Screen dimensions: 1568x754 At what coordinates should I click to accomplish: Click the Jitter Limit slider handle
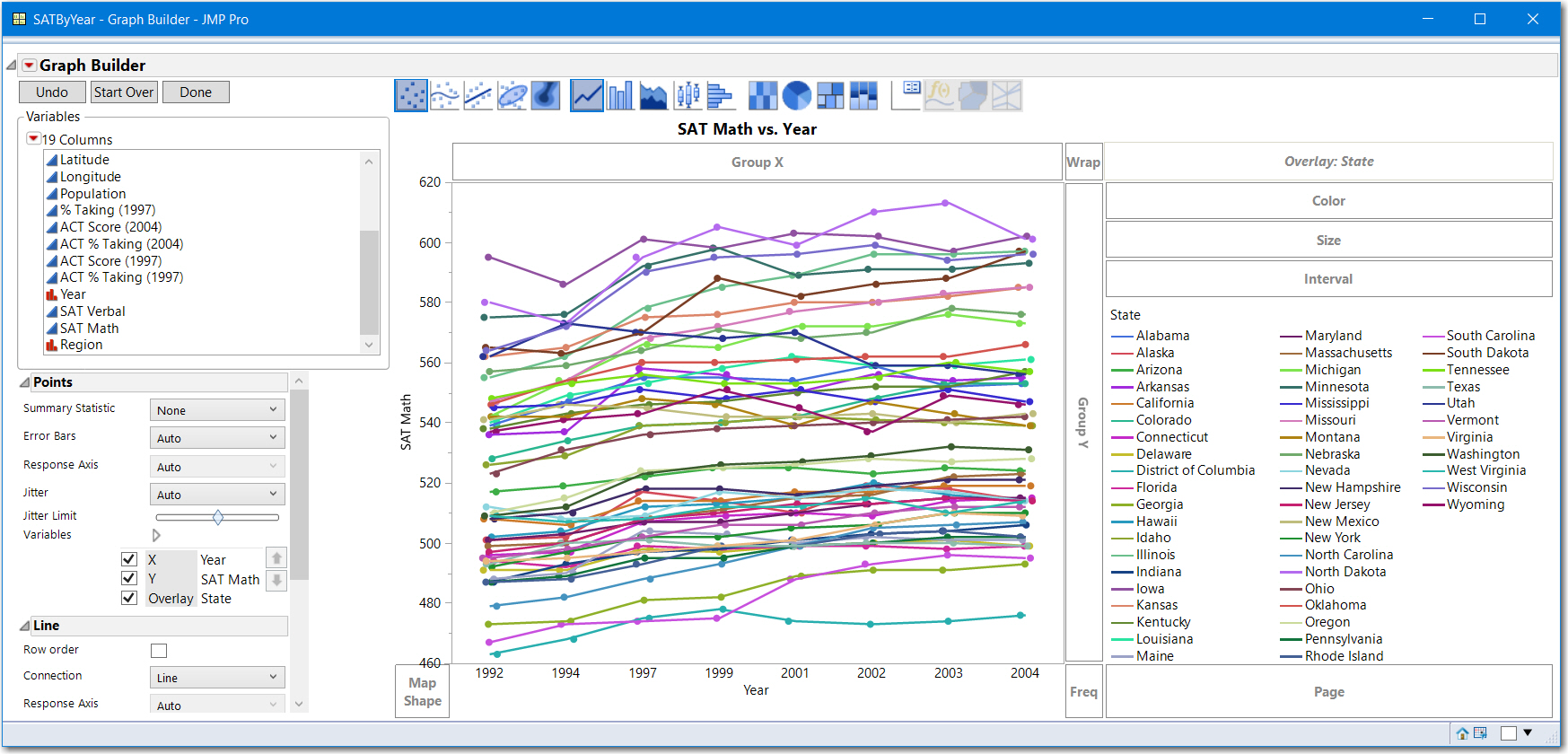click(218, 517)
